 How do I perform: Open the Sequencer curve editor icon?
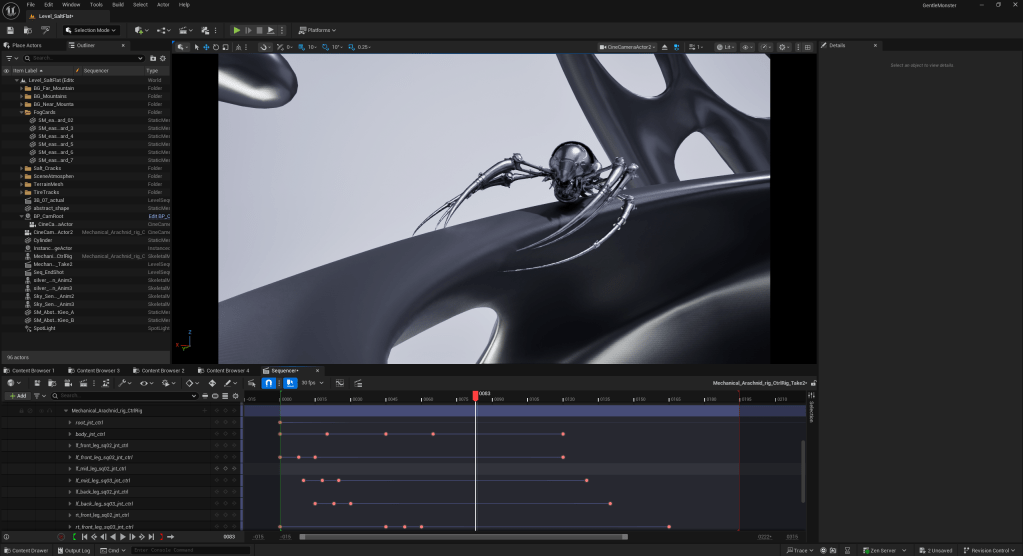click(339, 383)
